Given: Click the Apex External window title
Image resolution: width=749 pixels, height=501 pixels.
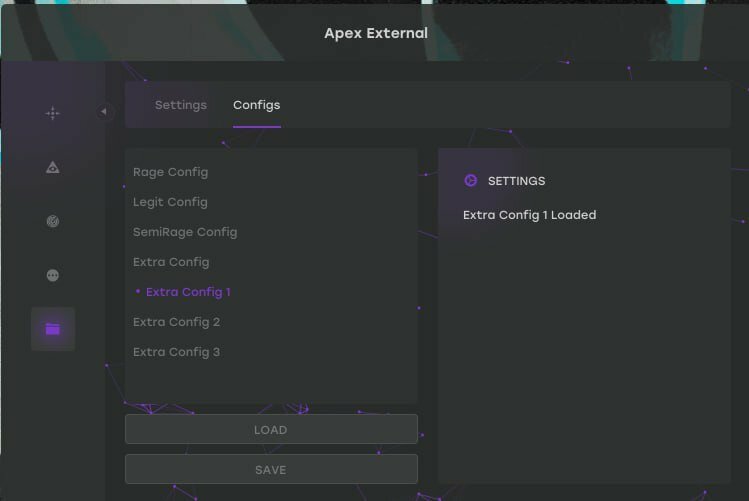Looking at the screenshot, I should click(x=376, y=33).
